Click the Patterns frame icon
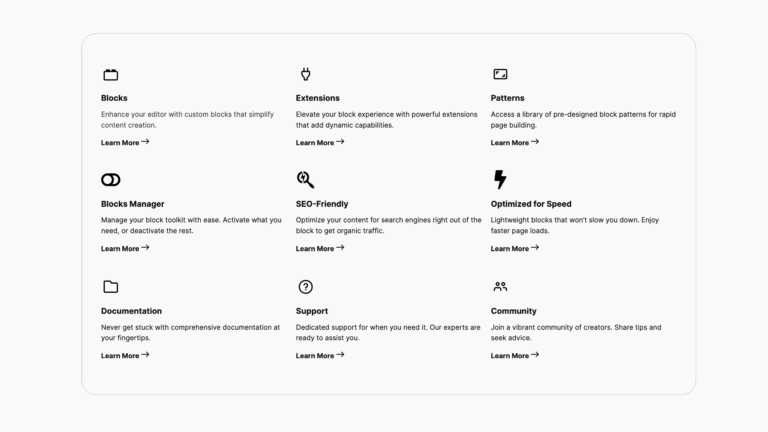The height and width of the screenshot is (432, 768). 500,74
